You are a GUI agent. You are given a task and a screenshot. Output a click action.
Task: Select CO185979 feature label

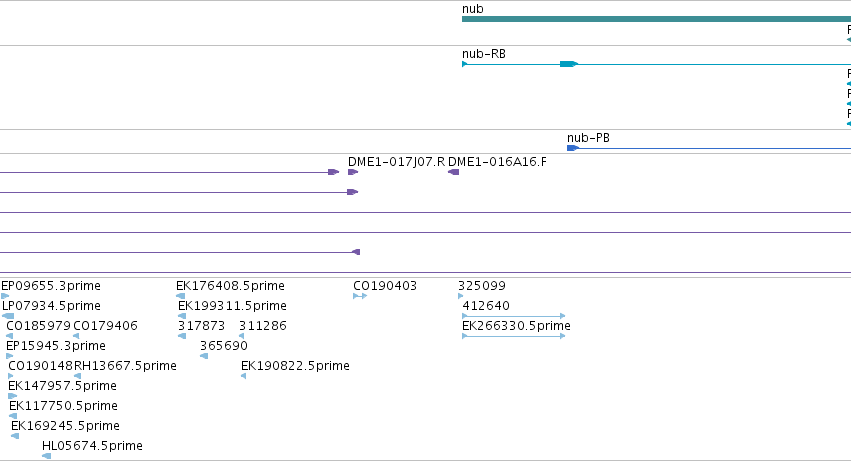point(39,326)
